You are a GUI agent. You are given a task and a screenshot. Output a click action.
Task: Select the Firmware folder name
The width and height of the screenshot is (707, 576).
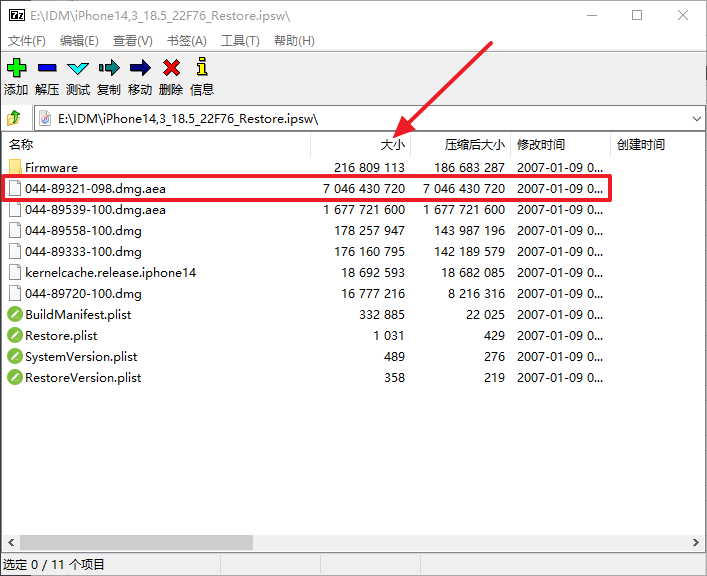pyautogui.click(x=51, y=167)
